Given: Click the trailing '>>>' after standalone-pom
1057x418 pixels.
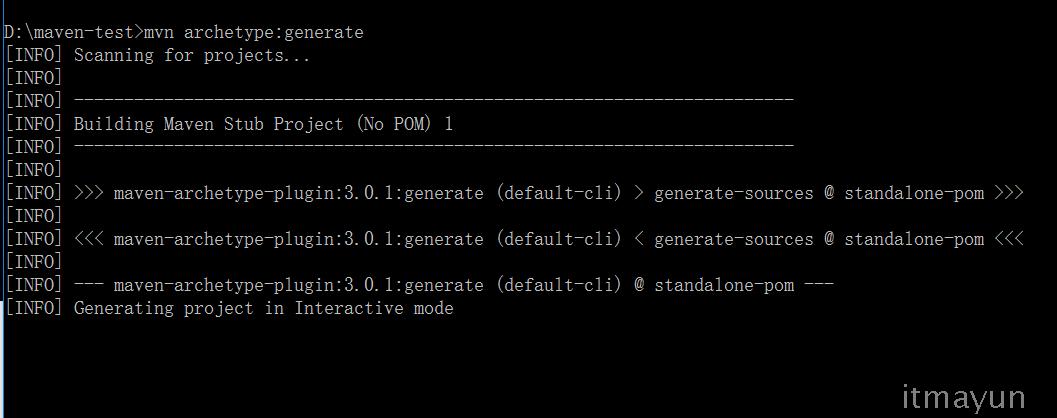Looking at the screenshot, I should (x=1008, y=193).
